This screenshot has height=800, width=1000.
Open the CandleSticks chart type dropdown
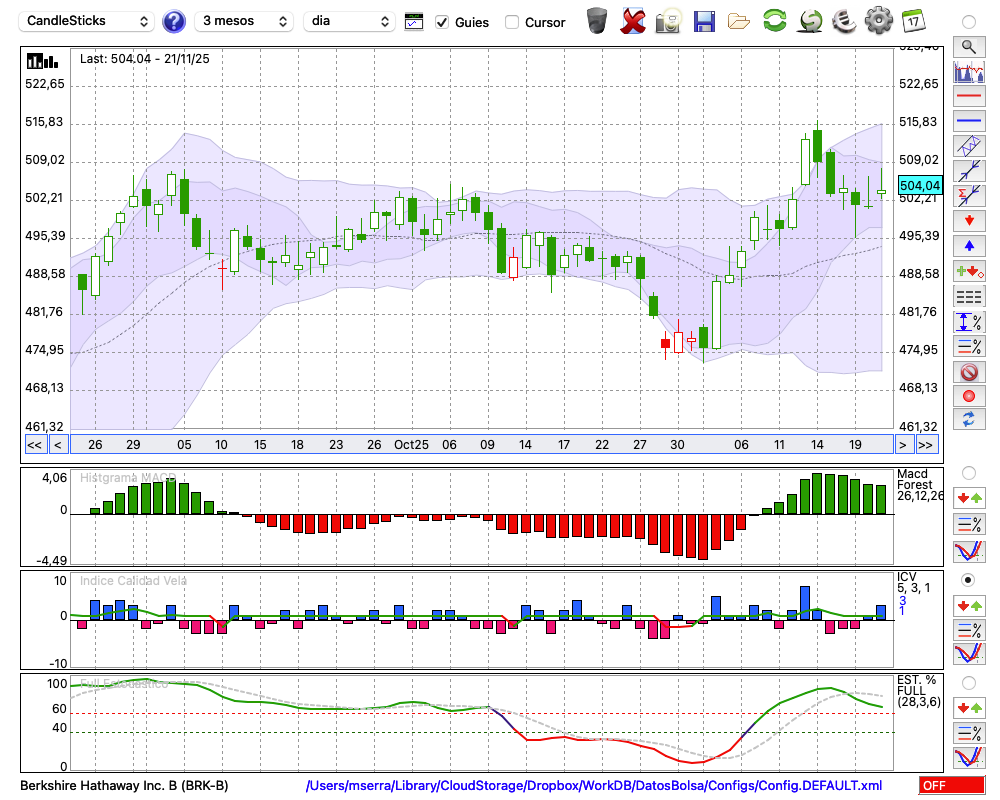(88, 21)
